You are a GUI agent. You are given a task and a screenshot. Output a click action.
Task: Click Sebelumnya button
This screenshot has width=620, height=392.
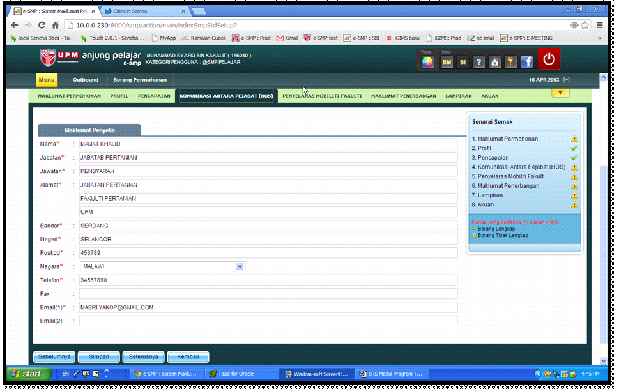(54, 357)
